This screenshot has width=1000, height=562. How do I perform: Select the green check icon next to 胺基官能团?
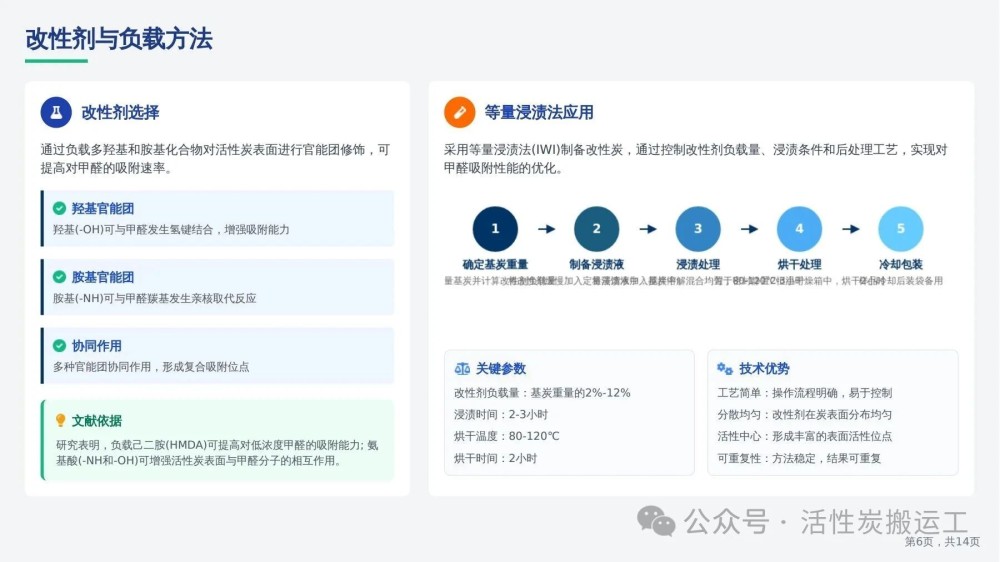point(60,277)
